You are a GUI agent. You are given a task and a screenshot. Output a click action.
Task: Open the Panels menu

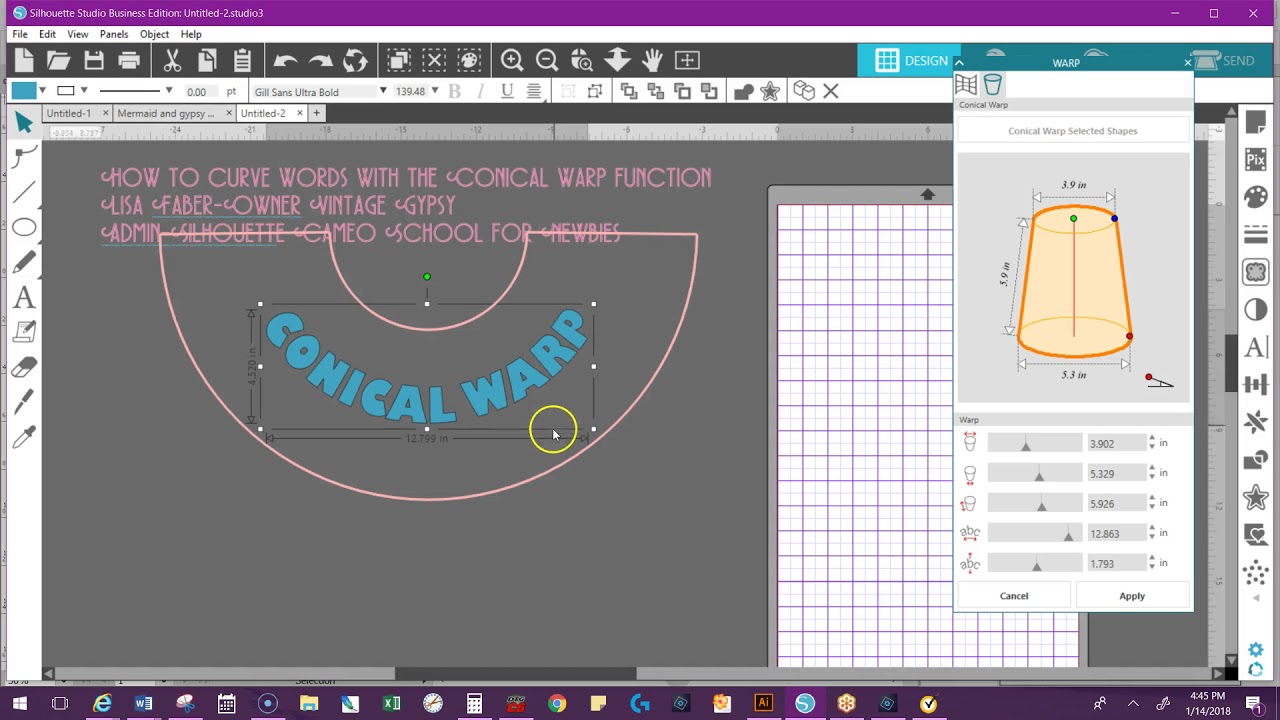[x=114, y=34]
